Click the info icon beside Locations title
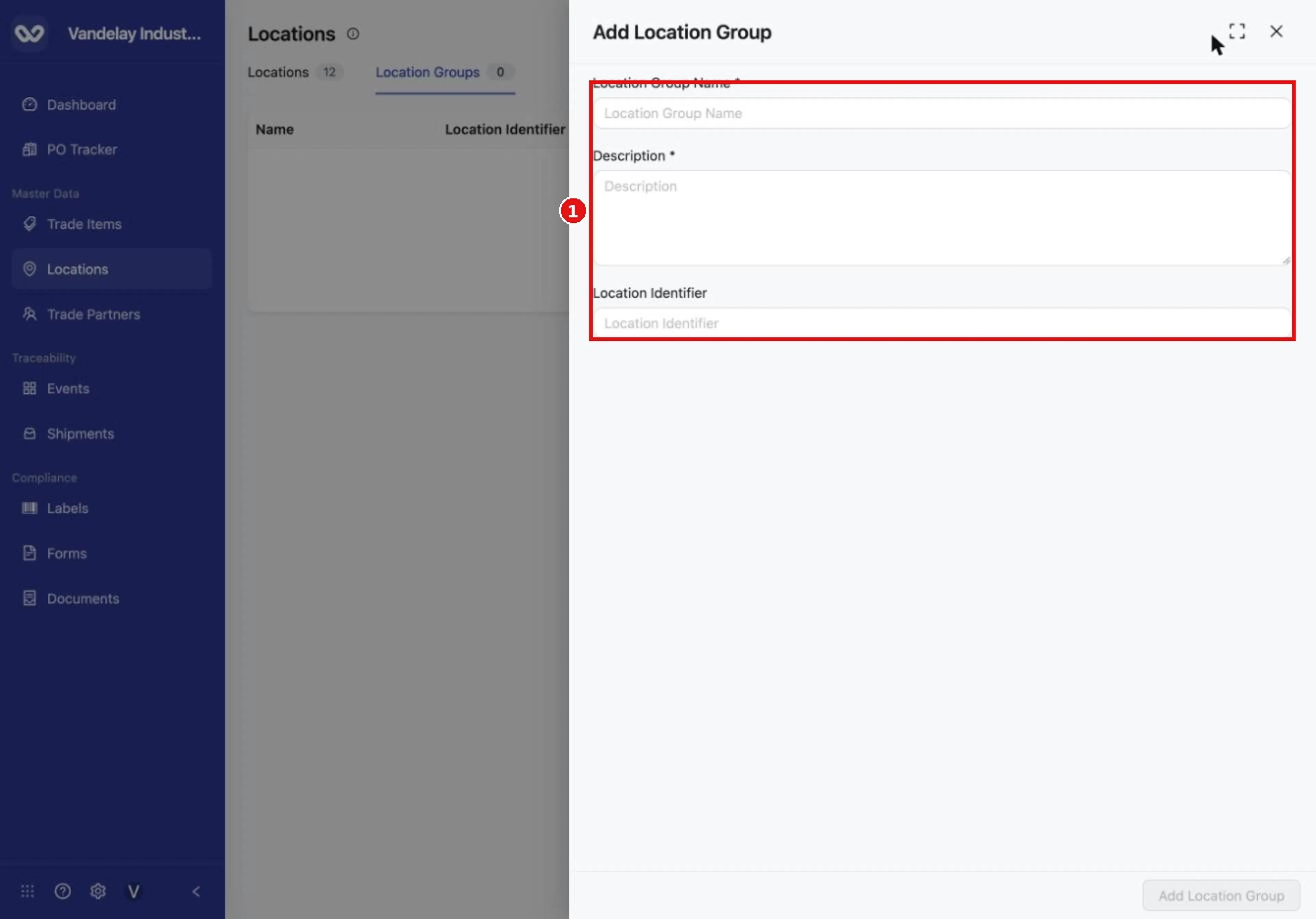The height and width of the screenshot is (919, 1316). click(x=353, y=34)
